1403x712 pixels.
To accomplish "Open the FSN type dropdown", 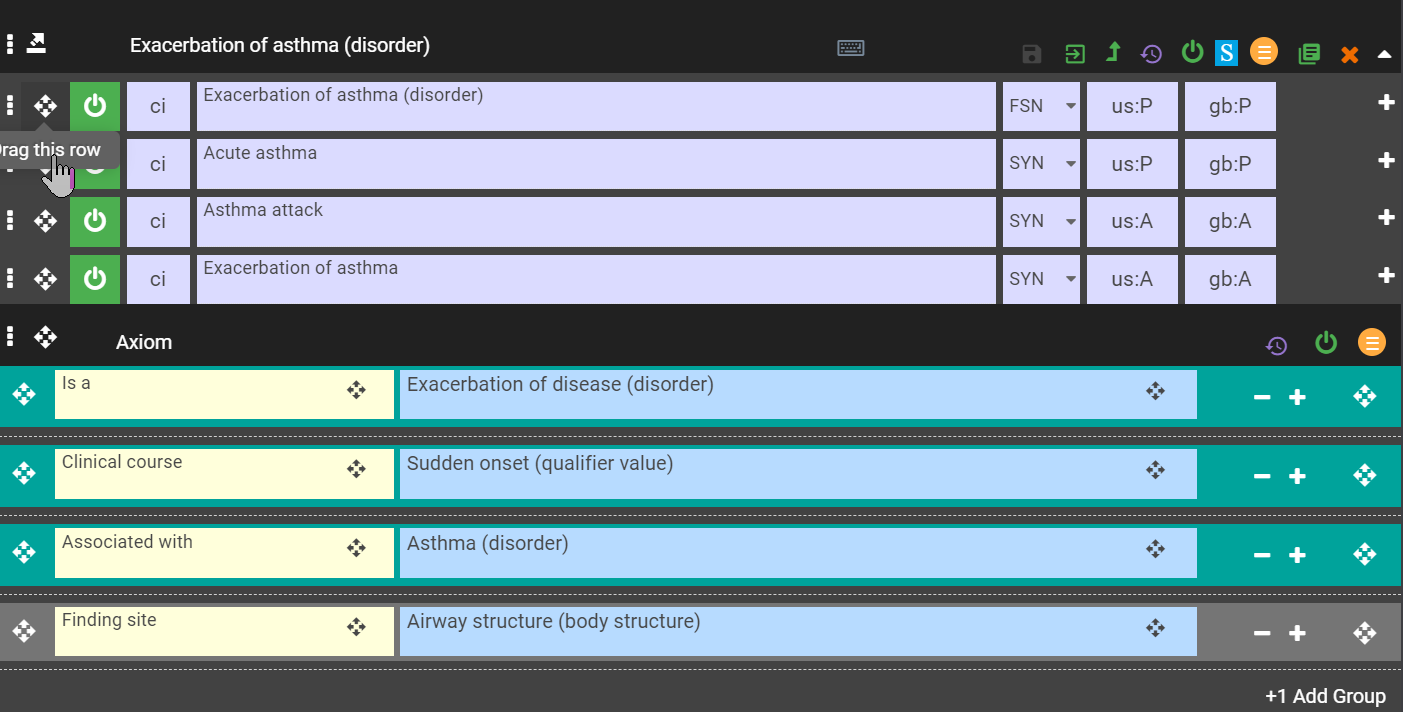I will tap(1041, 106).
